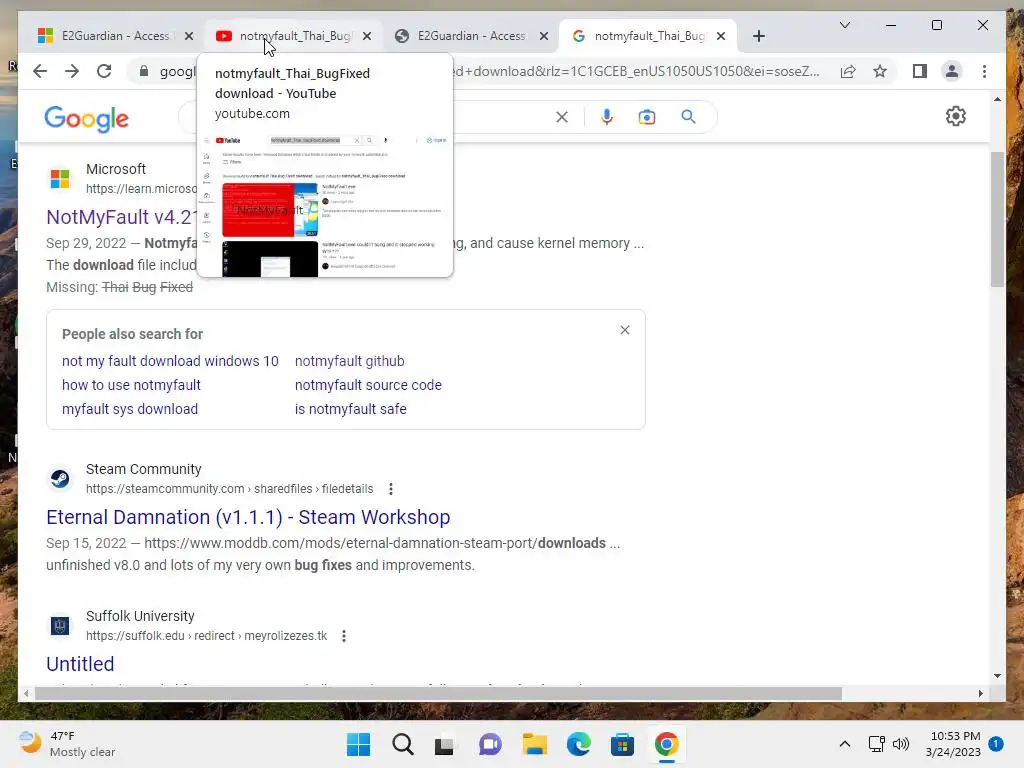Clear the Google search box

coord(562,117)
